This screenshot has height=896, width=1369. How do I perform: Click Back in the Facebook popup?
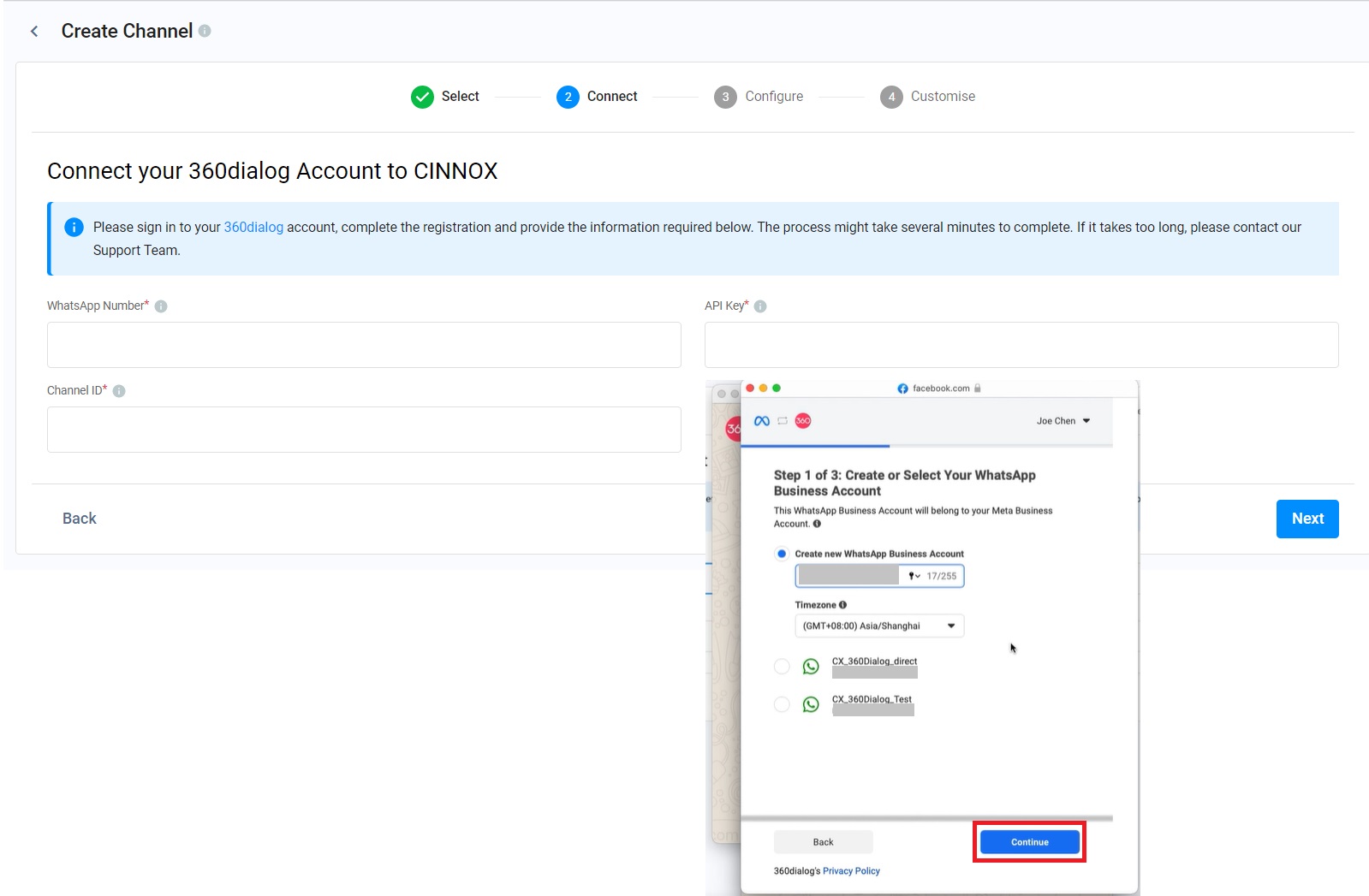pyautogui.click(x=823, y=842)
